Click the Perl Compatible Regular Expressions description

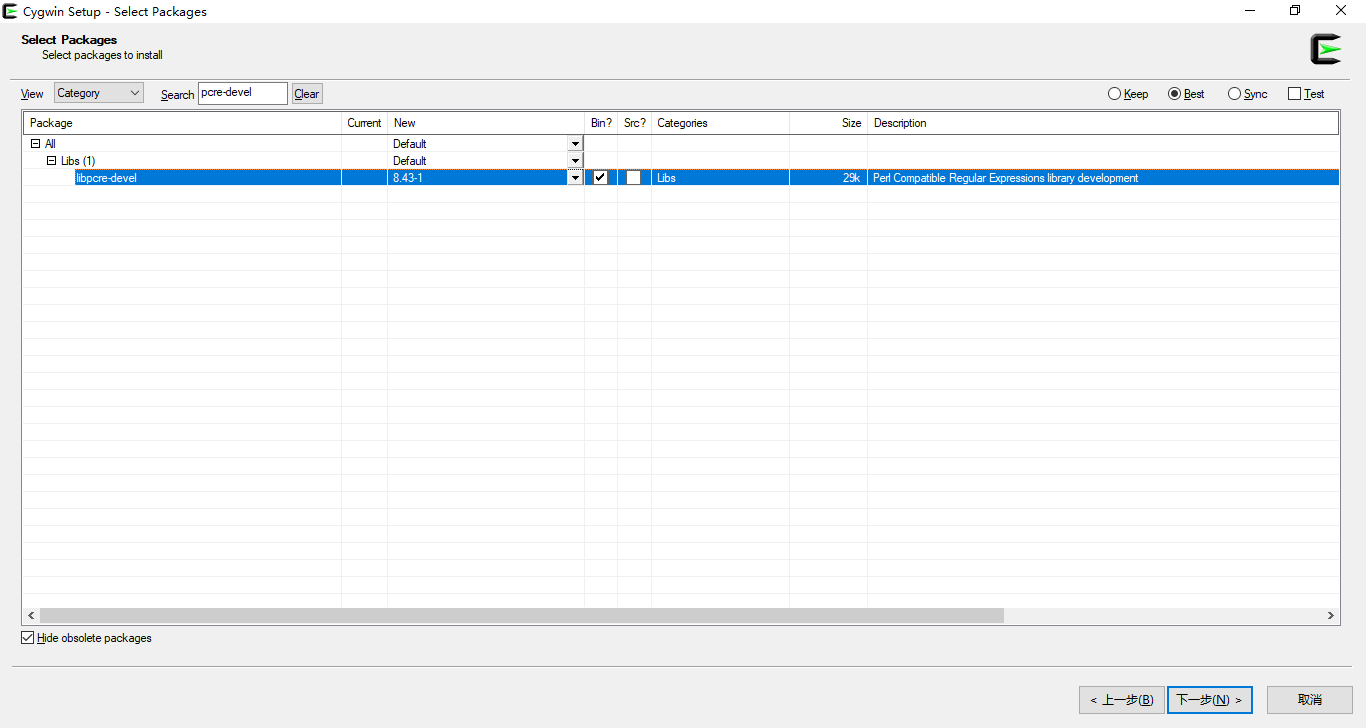point(1005,178)
